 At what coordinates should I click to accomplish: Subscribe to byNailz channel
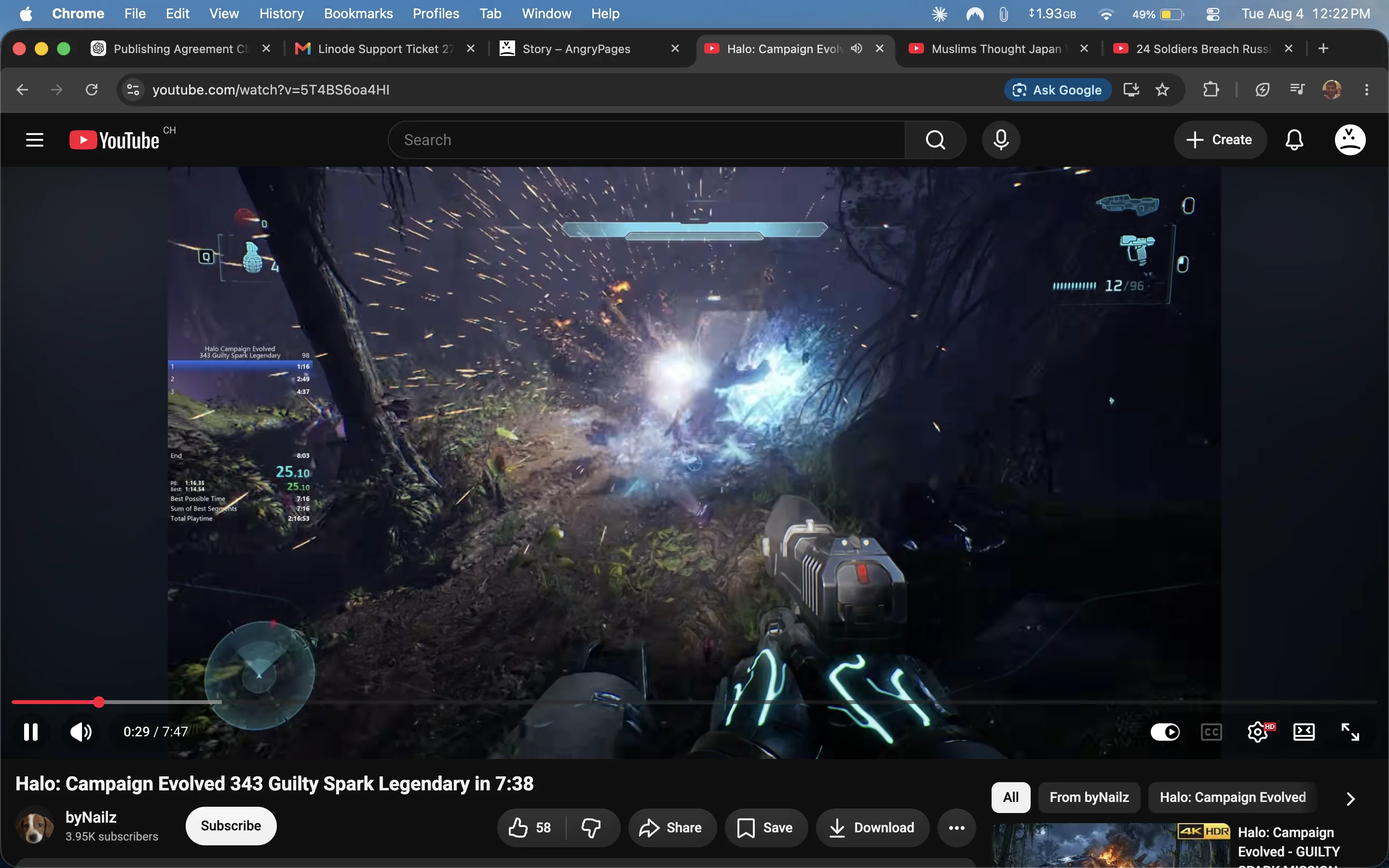231,826
